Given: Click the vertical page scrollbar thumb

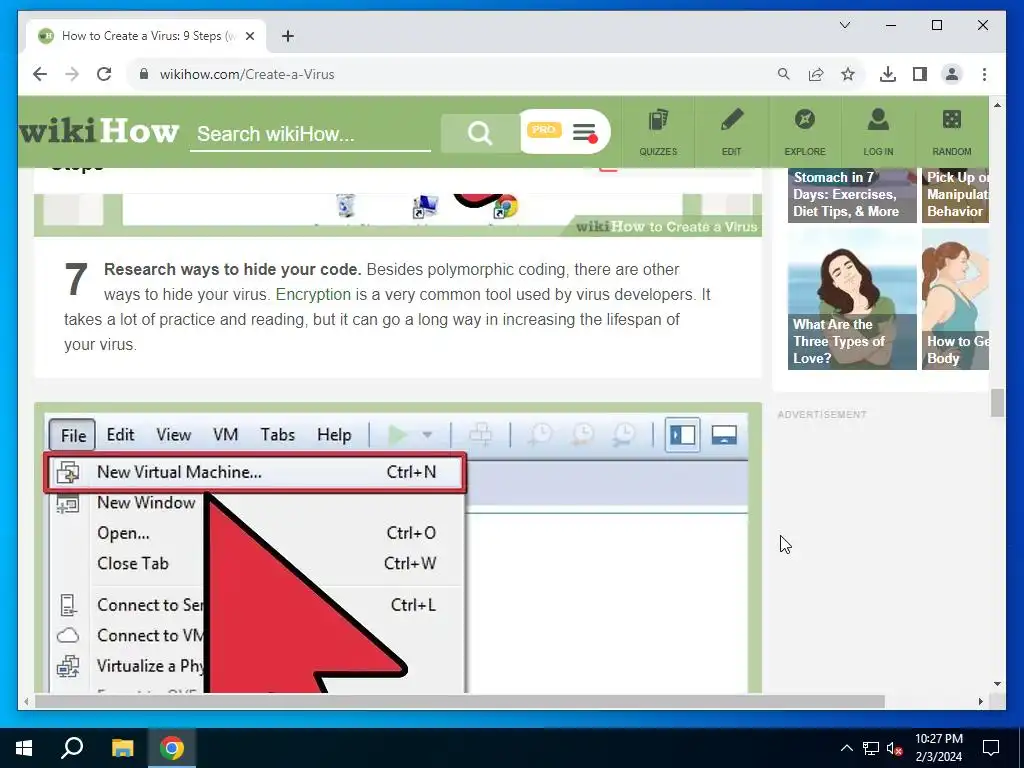Looking at the screenshot, I should pyautogui.click(x=997, y=402).
